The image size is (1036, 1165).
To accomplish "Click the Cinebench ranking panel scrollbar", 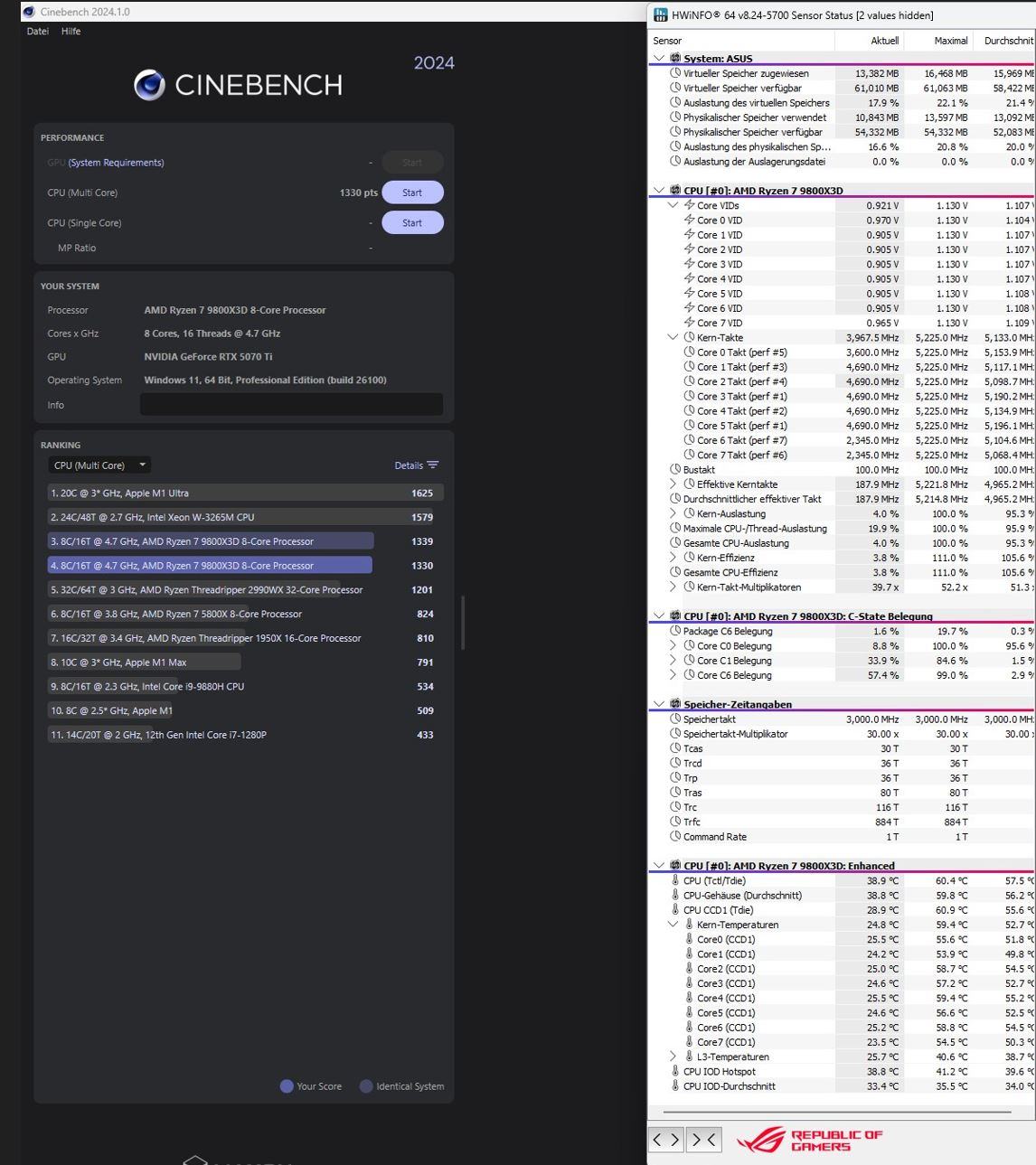I will (x=463, y=622).
